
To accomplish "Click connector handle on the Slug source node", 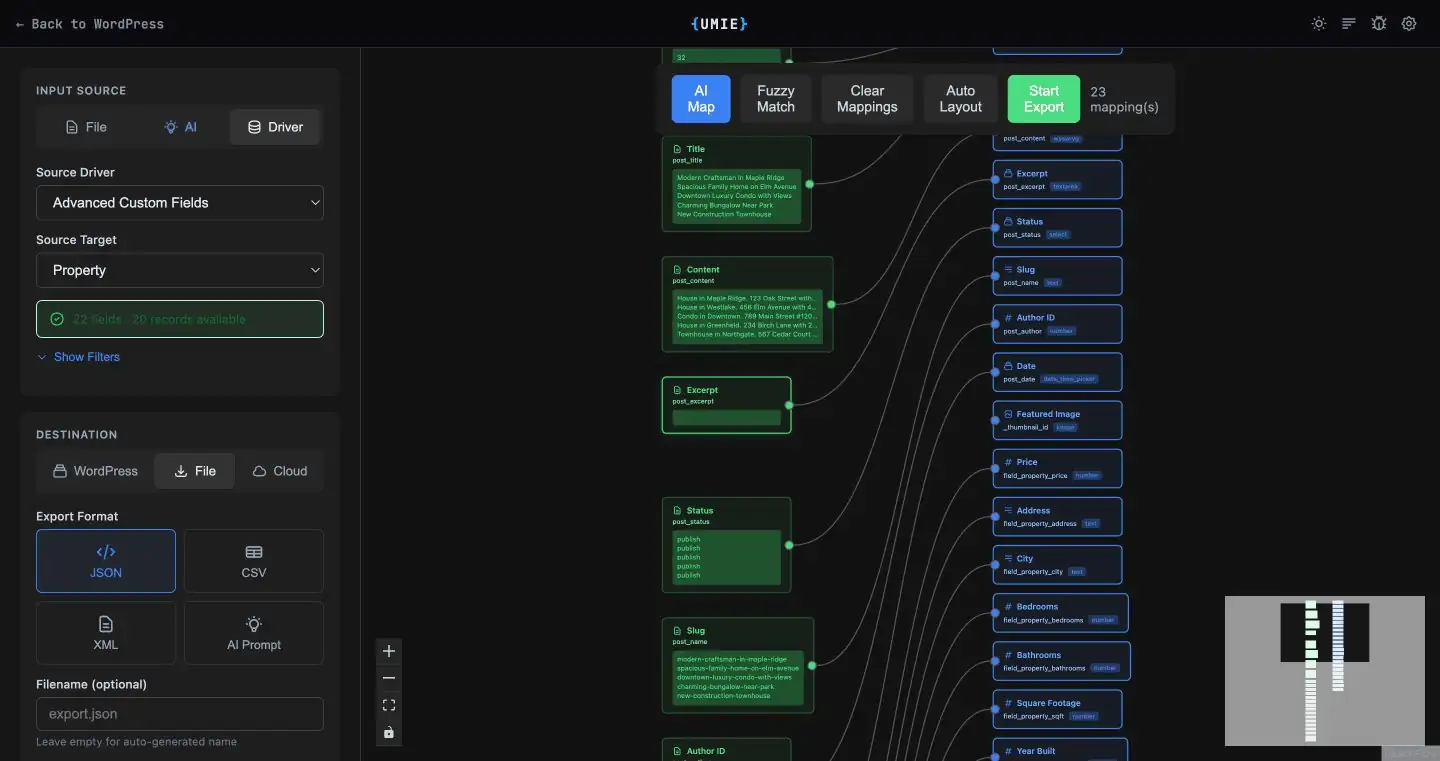I will (812, 665).
